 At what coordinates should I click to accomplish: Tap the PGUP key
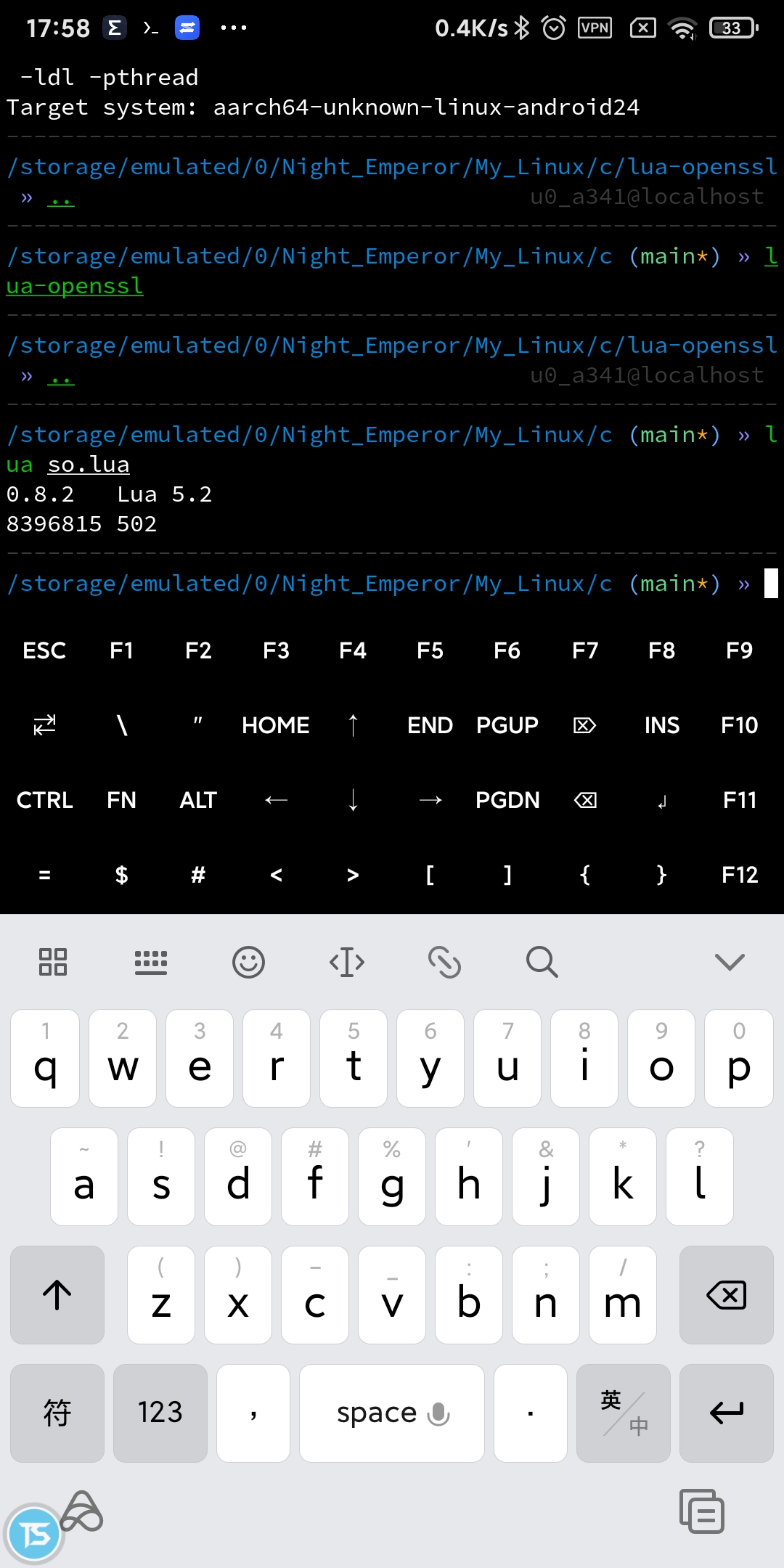point(507,725)
